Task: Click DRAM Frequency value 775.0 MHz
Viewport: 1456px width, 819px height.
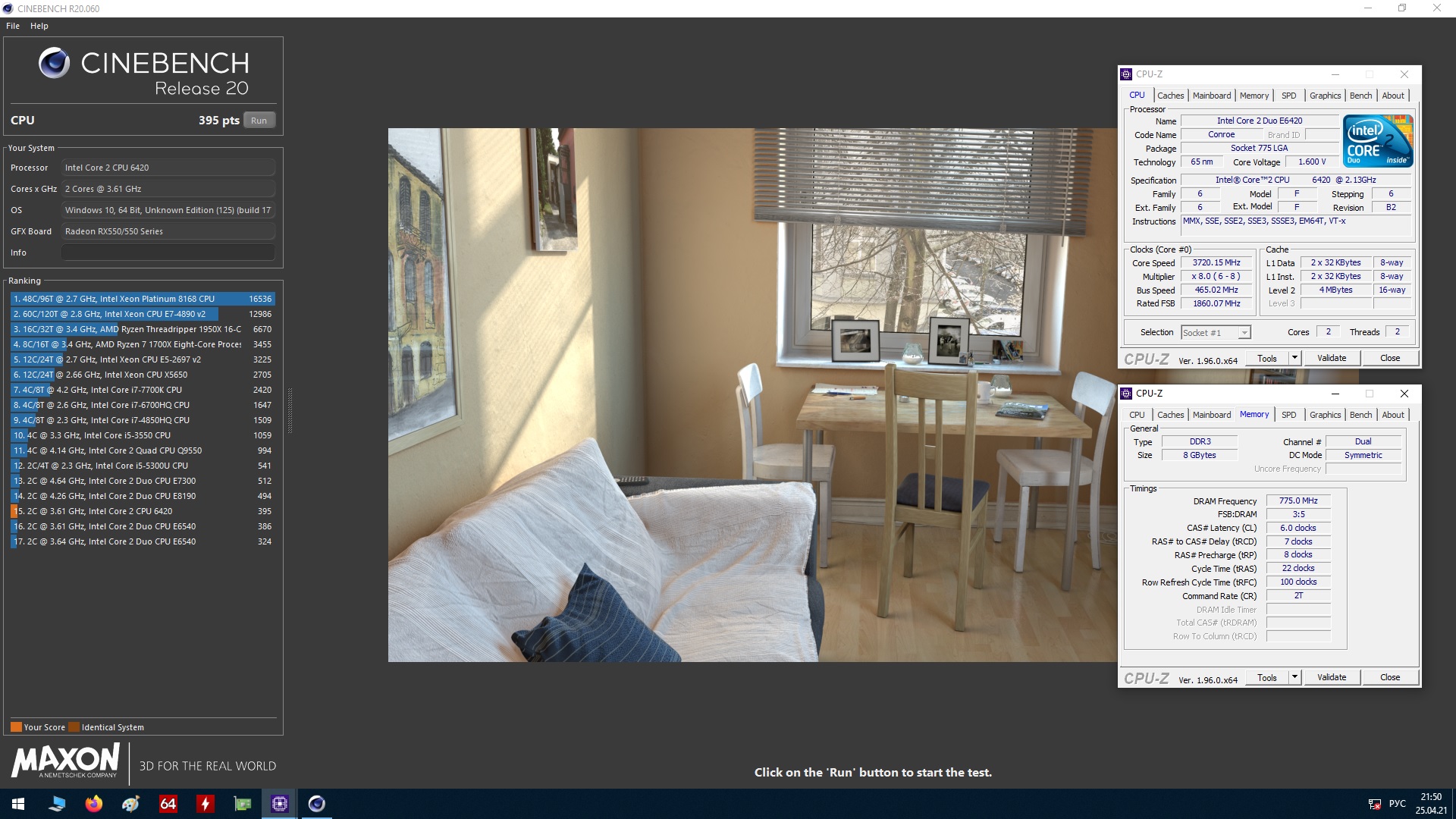Action: (x=1298, y=501)
